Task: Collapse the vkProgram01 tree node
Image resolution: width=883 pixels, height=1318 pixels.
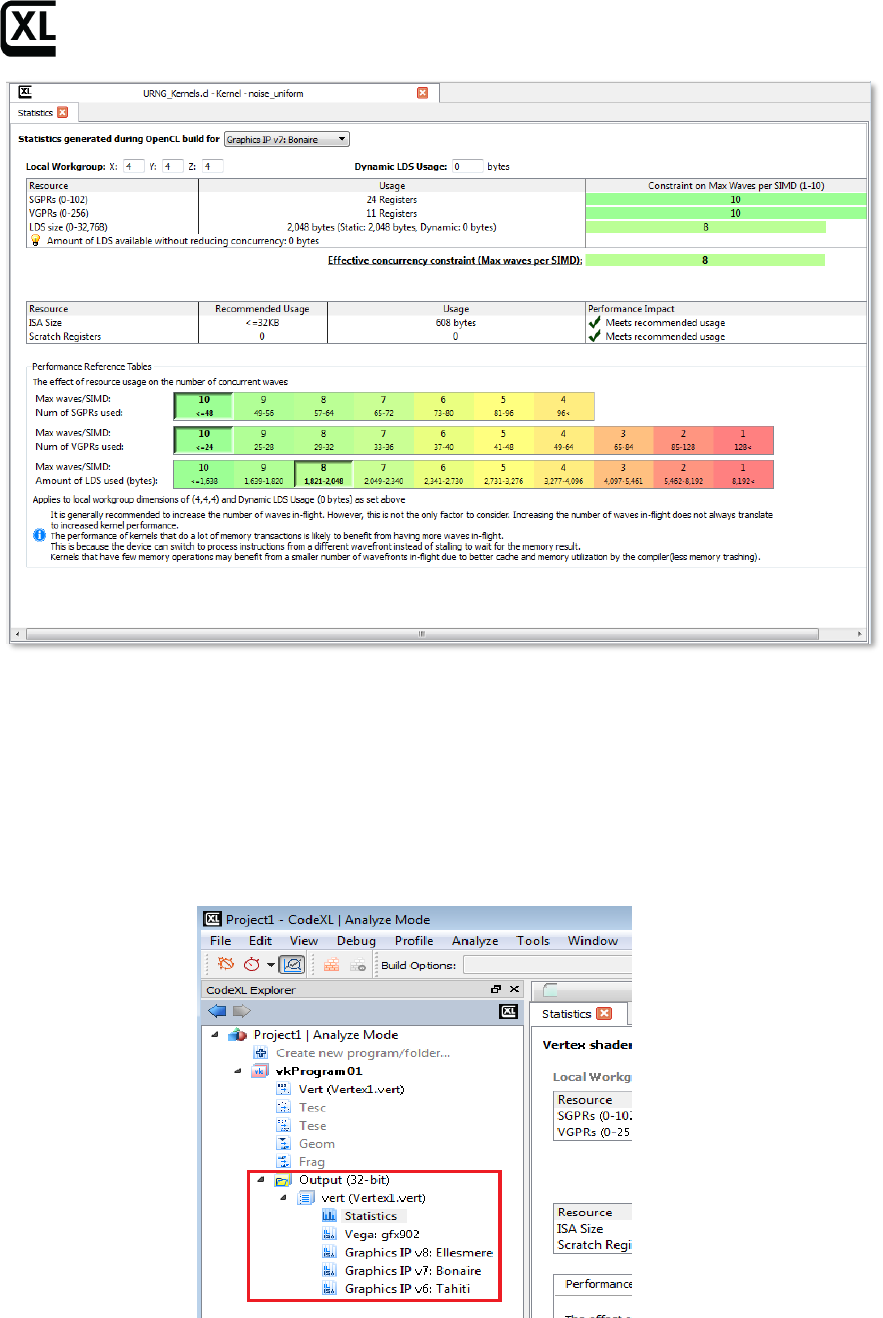Action: coord(239,1071)
